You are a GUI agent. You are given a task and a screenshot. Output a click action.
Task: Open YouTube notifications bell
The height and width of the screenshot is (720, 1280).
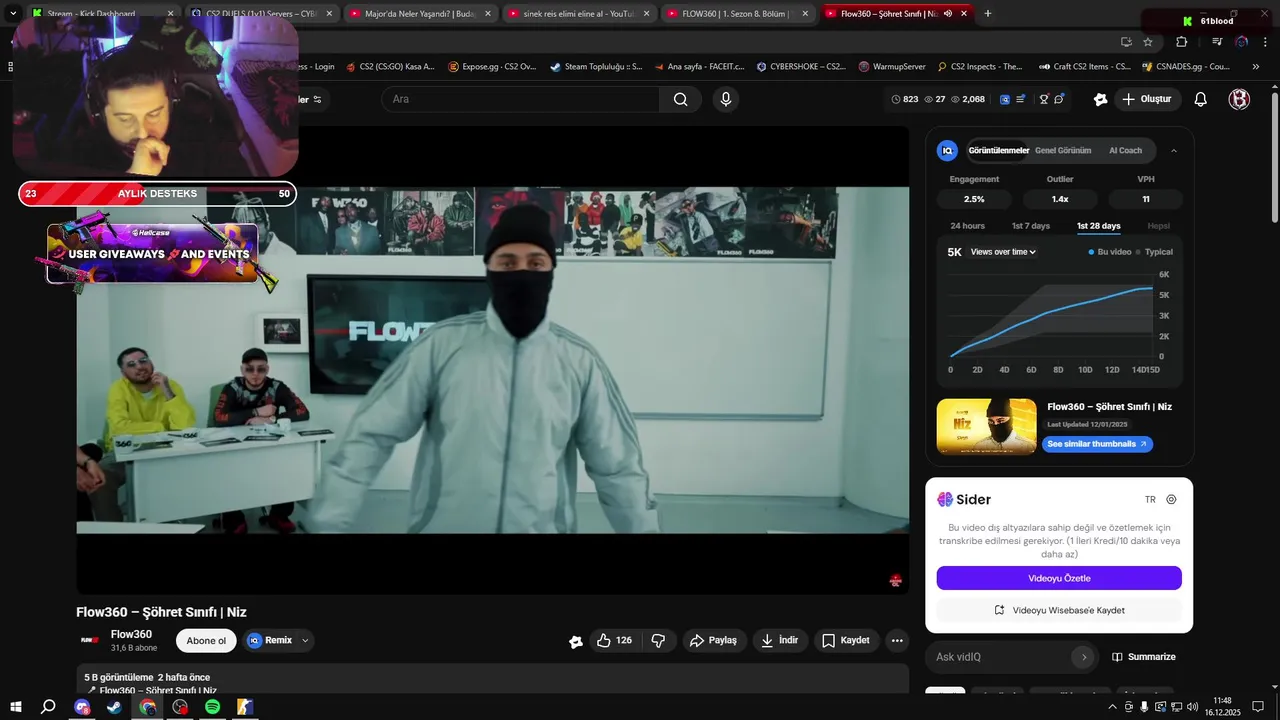coord(1201,99)
